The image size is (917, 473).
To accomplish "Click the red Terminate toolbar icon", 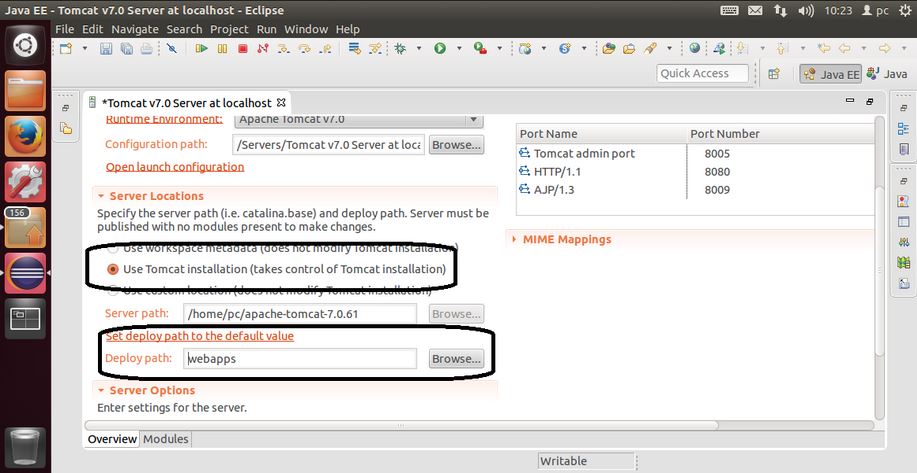I will coord(242,48).
